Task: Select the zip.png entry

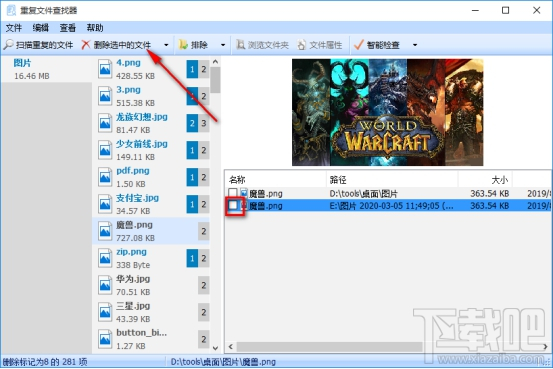Action: click(151, 258)
